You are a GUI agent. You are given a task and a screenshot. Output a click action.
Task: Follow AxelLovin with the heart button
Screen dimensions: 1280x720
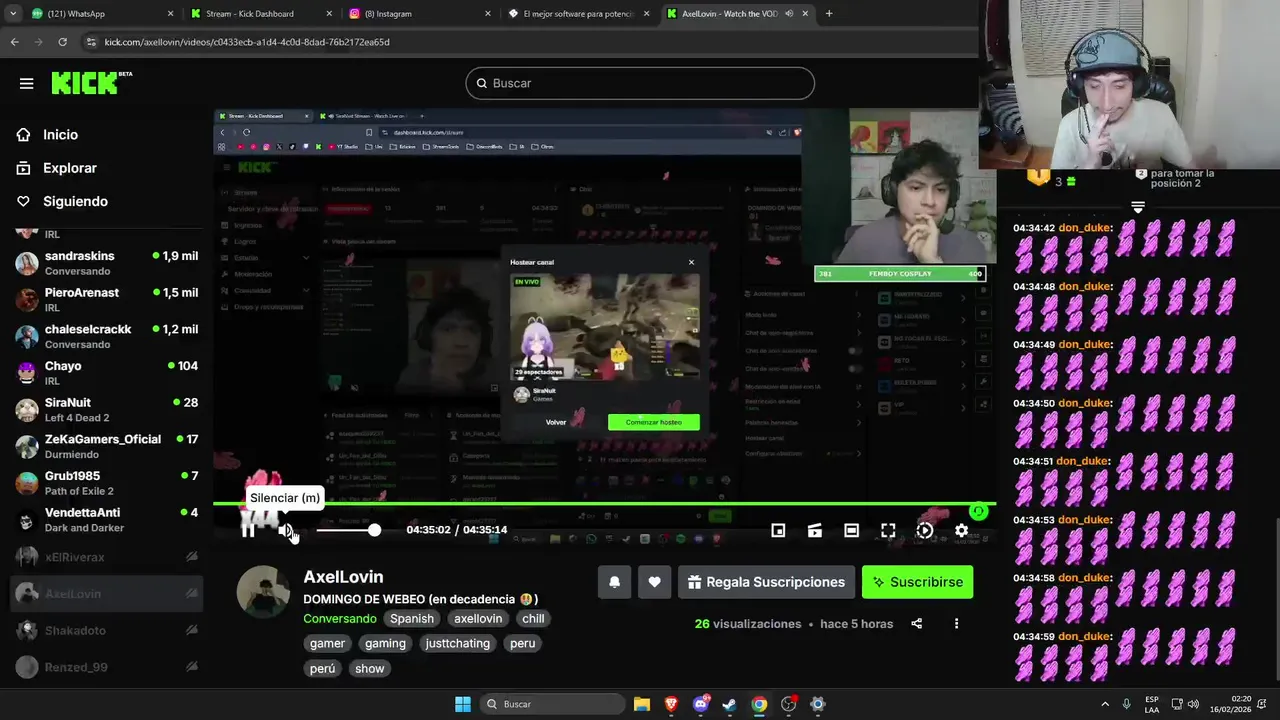654,582
